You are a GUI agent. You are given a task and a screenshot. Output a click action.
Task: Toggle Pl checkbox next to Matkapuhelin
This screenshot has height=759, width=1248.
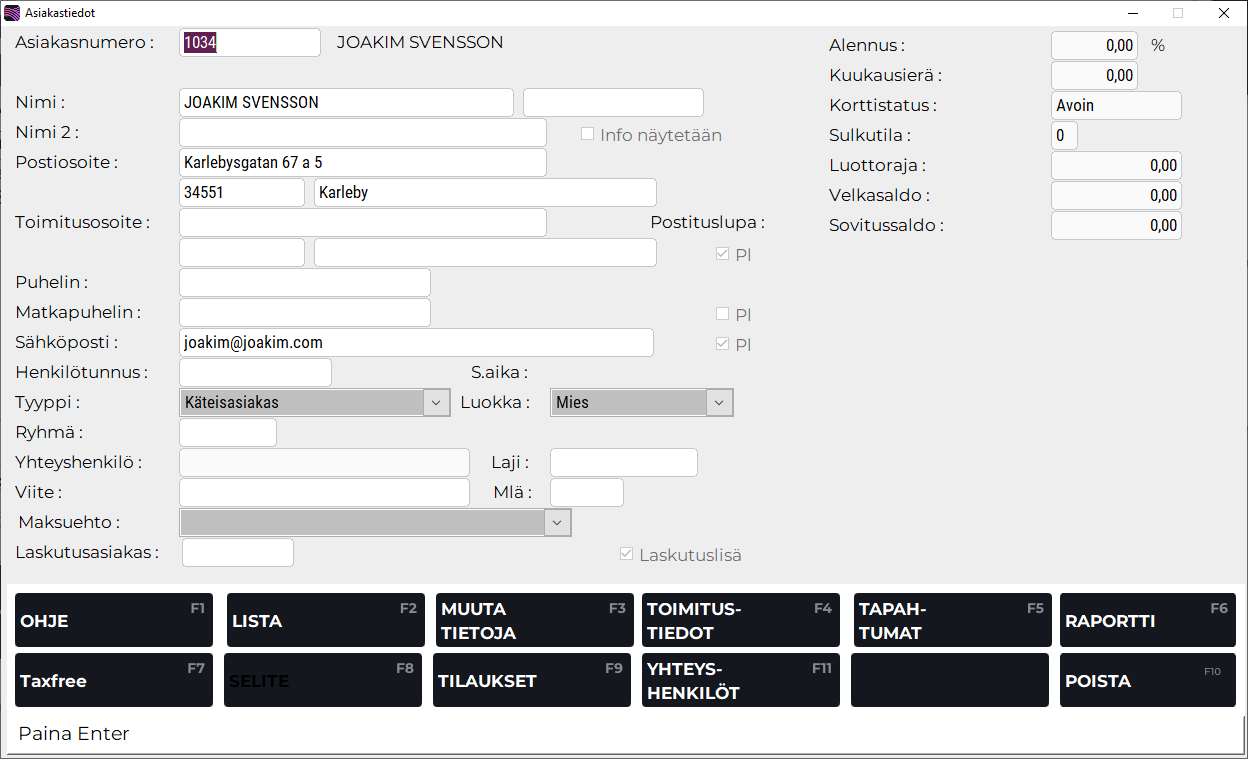[x=723, y=314]
